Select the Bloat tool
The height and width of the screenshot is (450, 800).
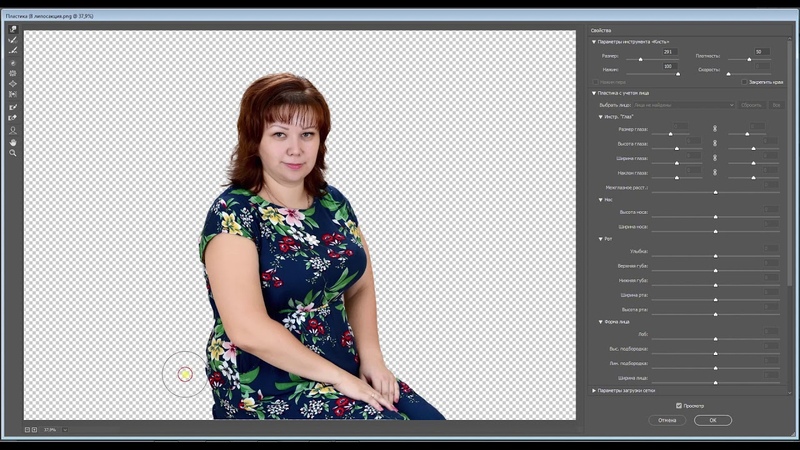click(x=13, y=84)
